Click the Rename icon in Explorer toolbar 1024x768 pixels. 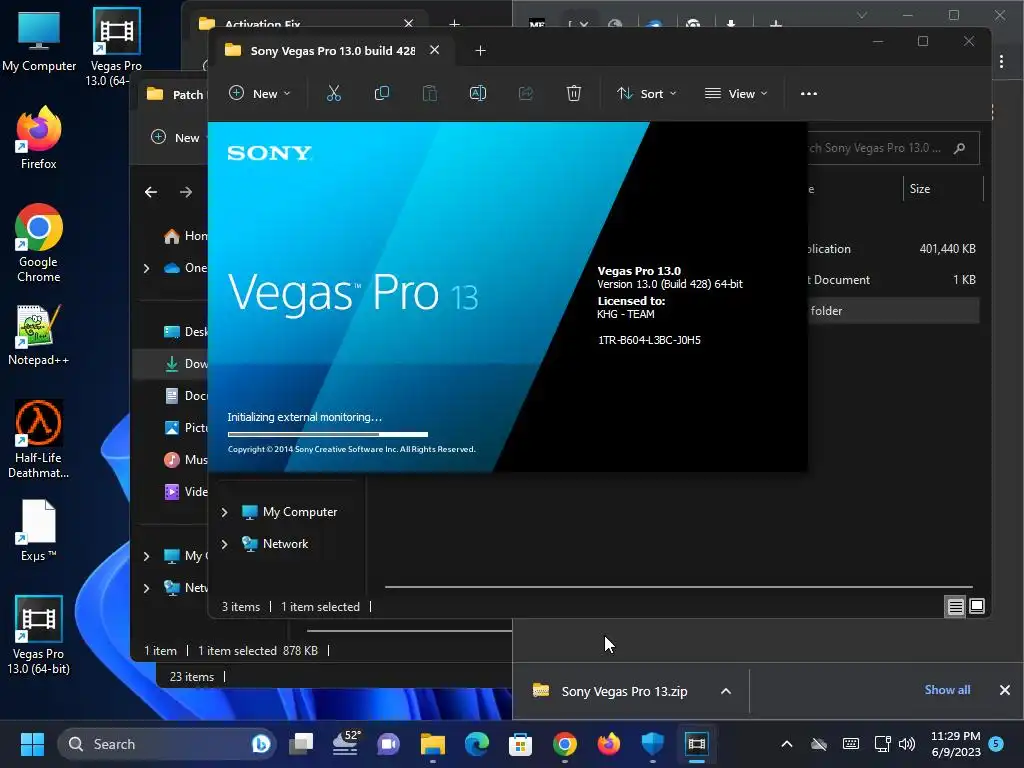coord(477,93)
